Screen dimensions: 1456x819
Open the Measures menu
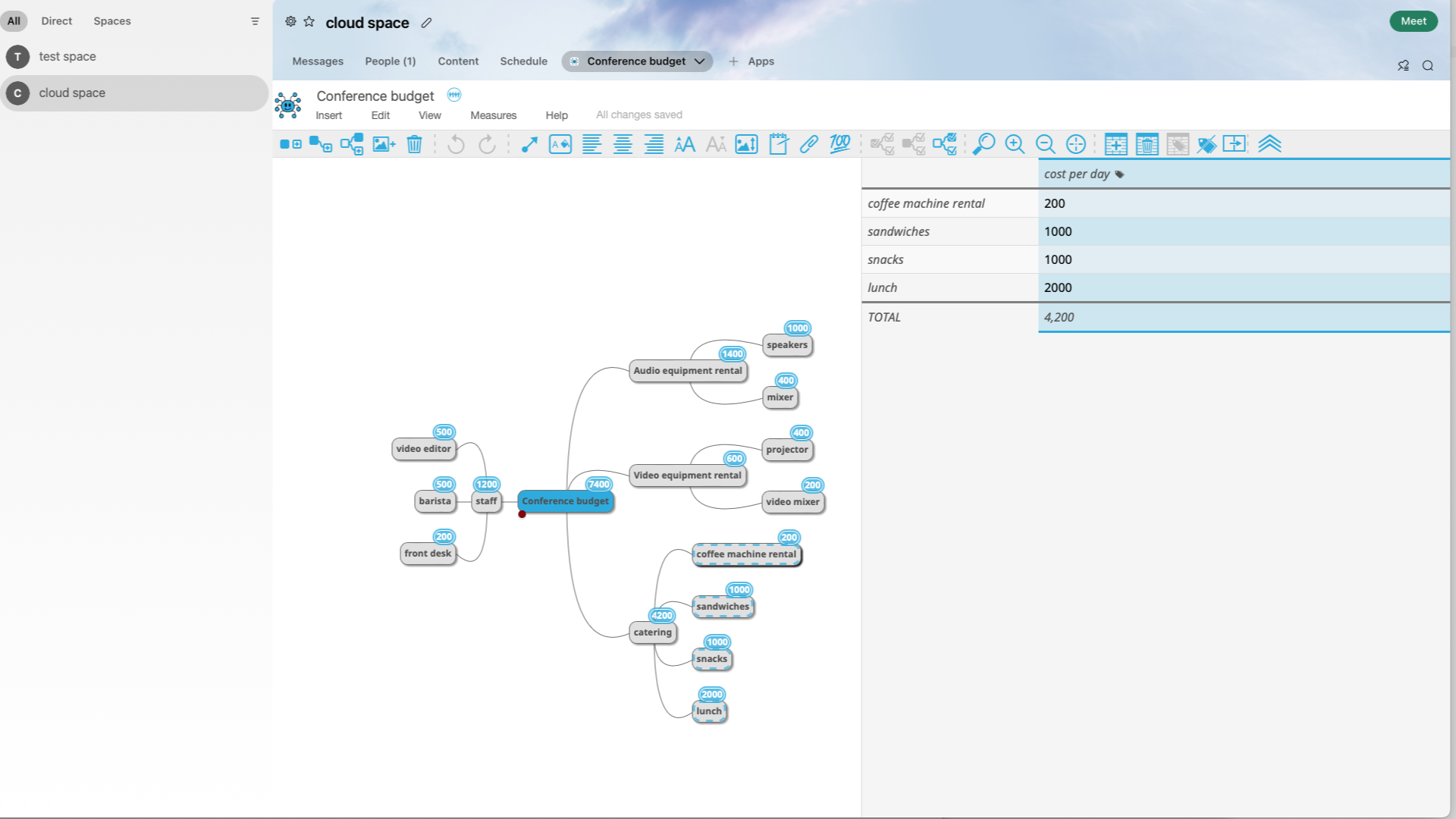[493, 115]
